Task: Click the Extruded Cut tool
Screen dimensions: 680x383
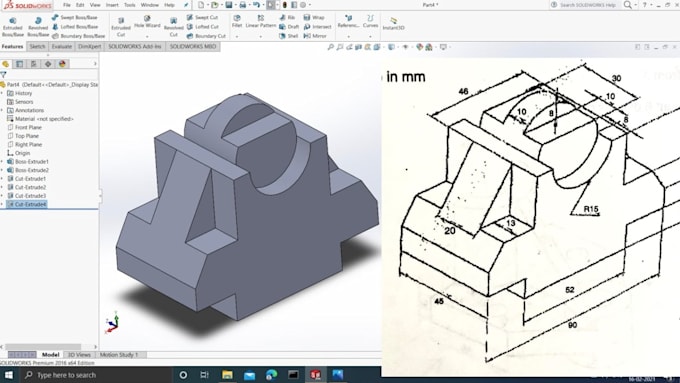Action: 121,27
